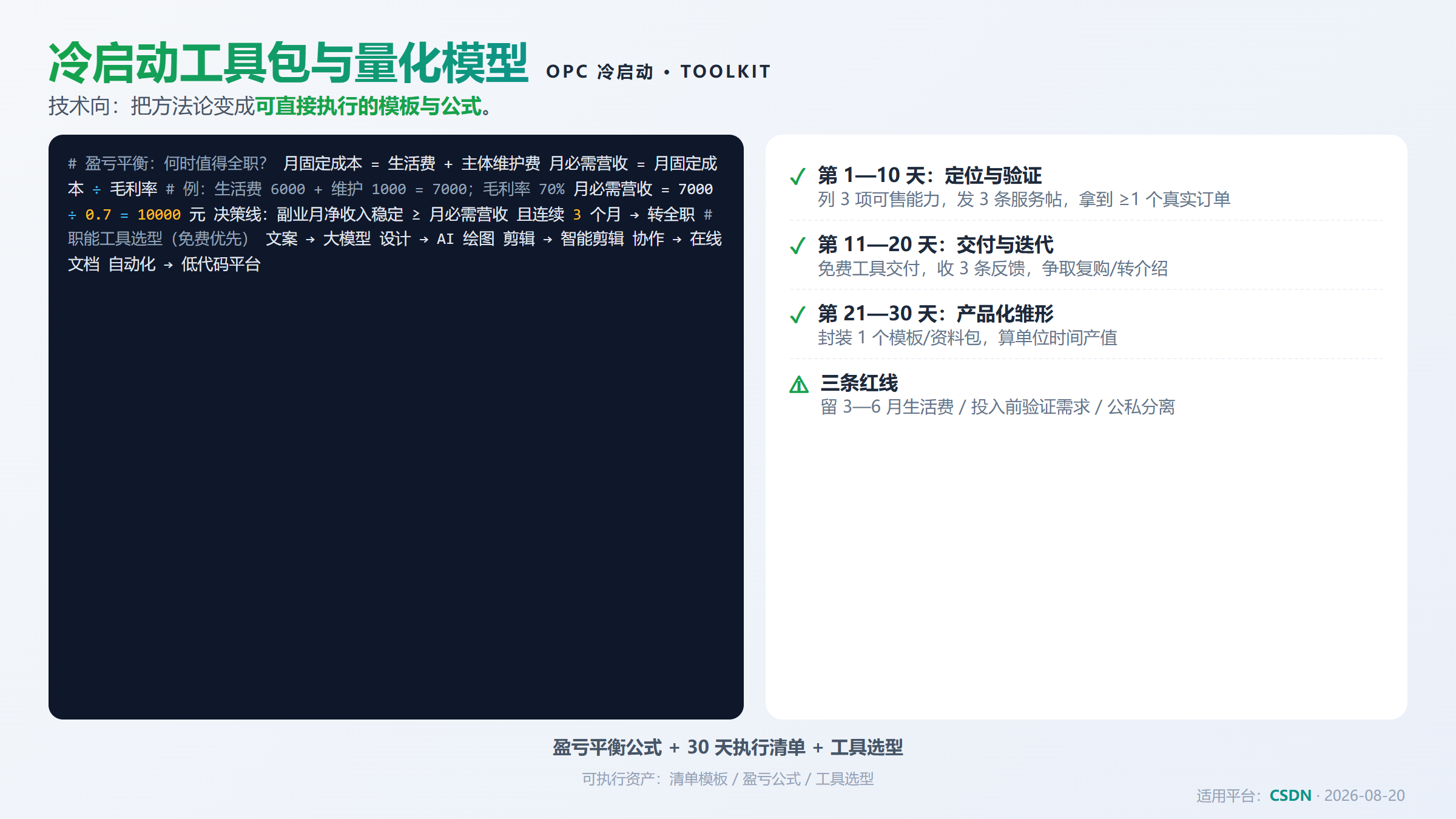
Task: Click the line 列 3 项可售能力
Action: (878, 199)
